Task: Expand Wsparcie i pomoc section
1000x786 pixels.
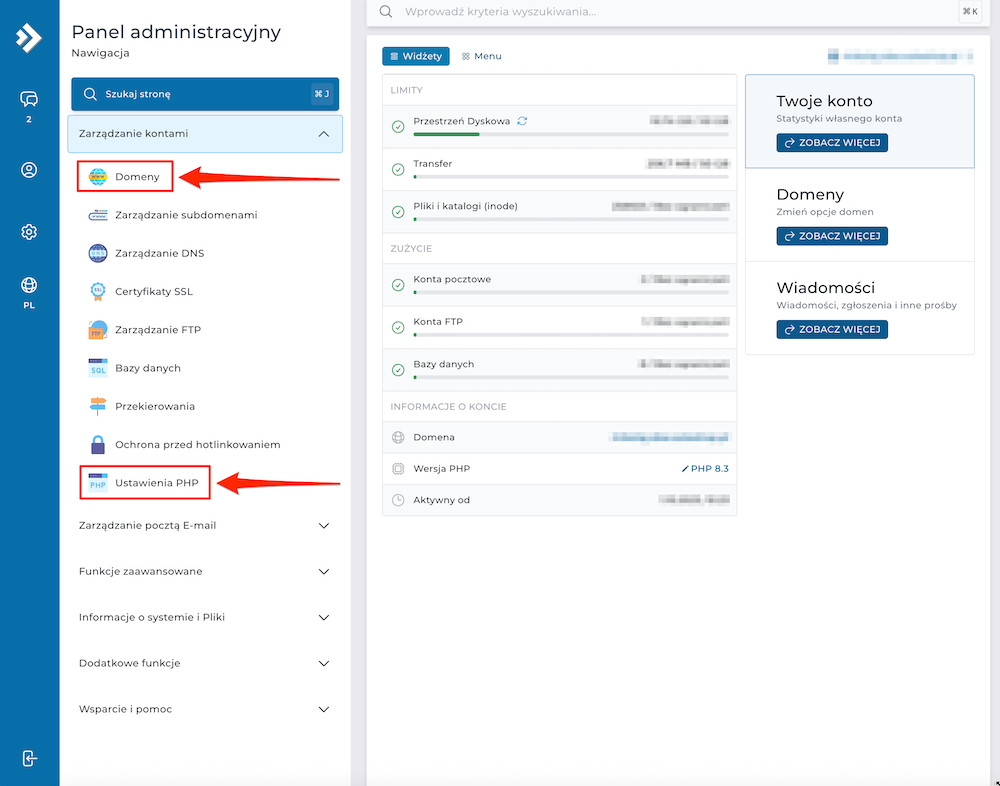Action: (205, 709)
